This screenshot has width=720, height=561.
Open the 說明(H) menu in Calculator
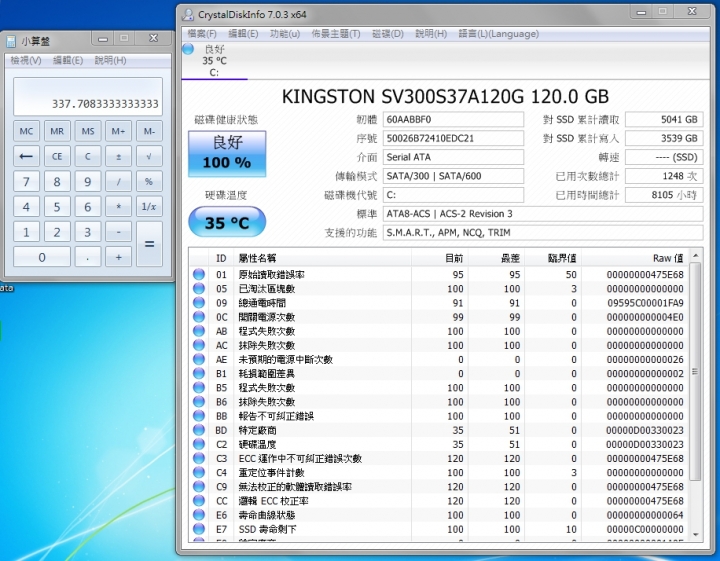(x=110, y=60)
